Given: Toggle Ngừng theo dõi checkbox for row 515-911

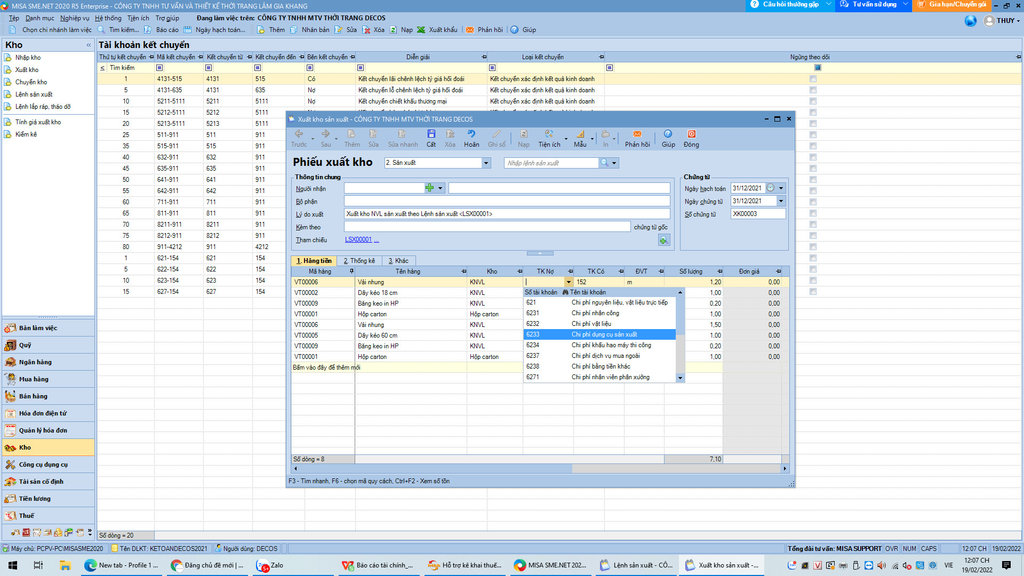Looking at the screenshot, I should [813, 146].
